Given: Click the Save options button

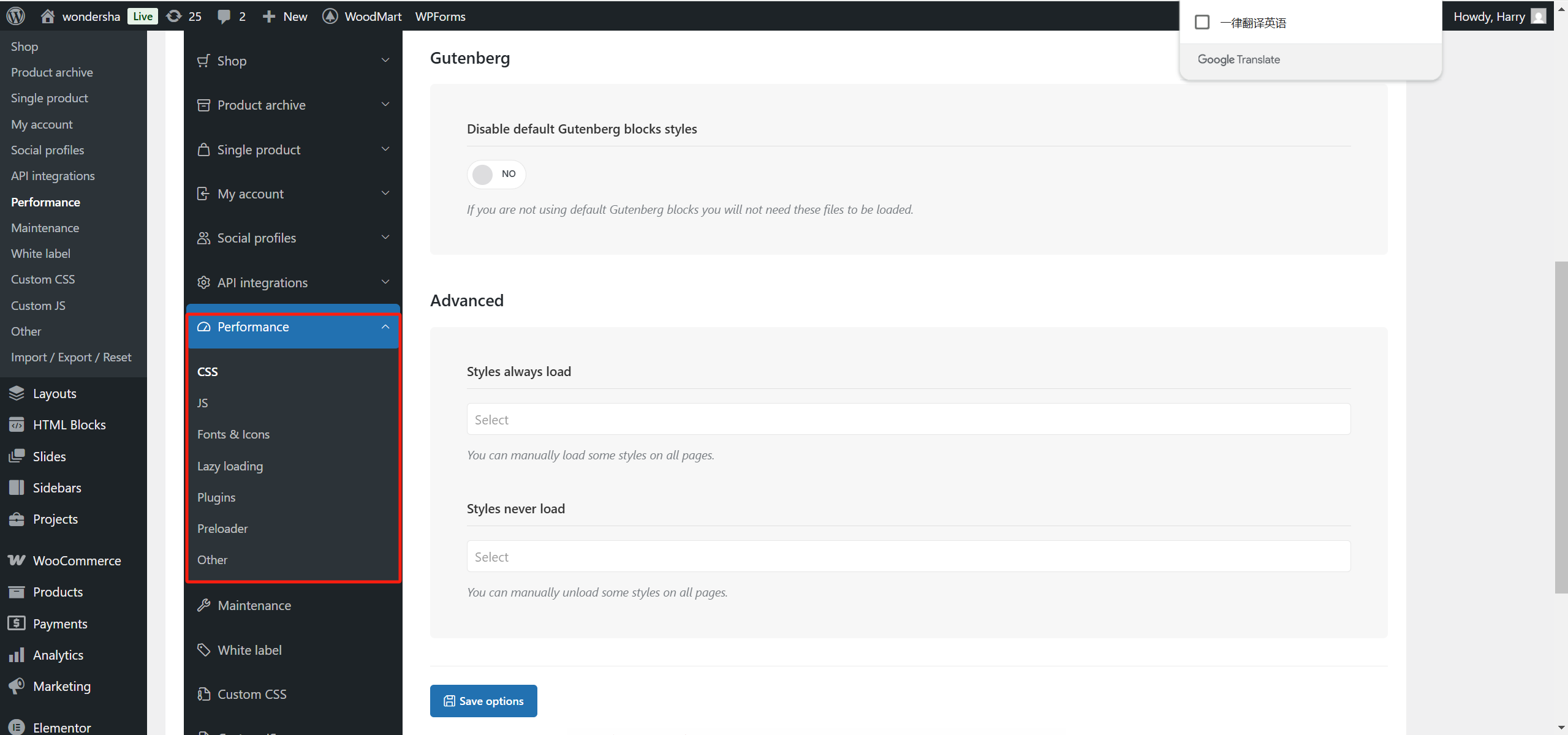Looking at the screenshot, I should [x=483, y=701].
